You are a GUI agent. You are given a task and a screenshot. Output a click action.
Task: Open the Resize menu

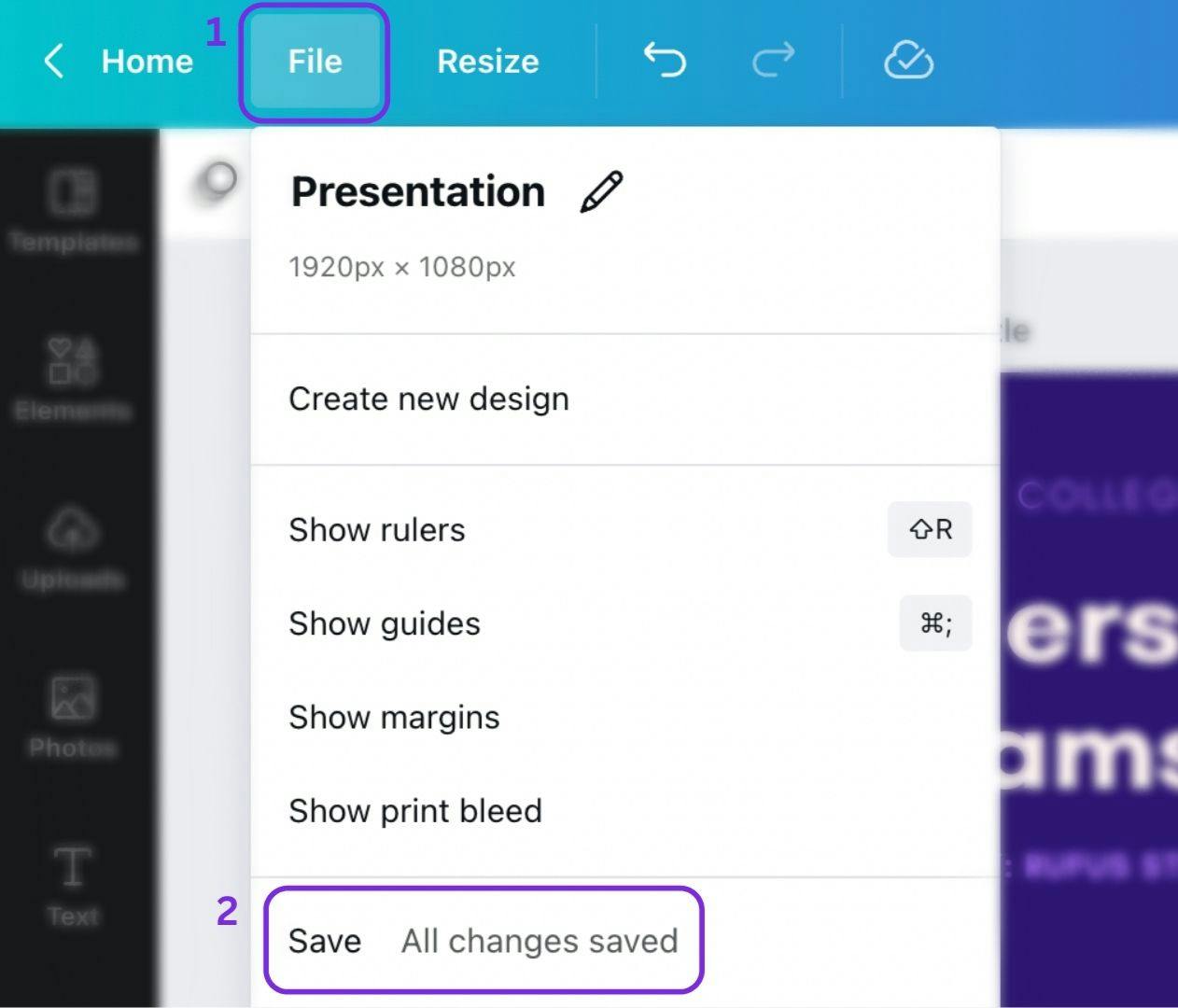click(487, 62)
